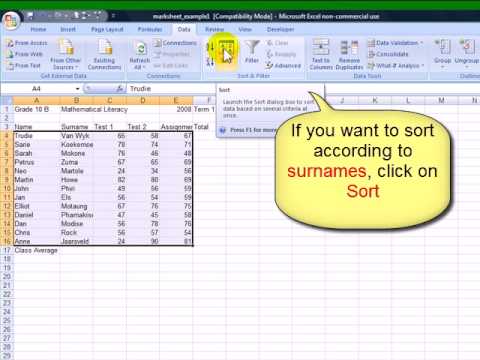The image size is (480, 360).
Task: Import data From Text
Action: click(24, 65)
